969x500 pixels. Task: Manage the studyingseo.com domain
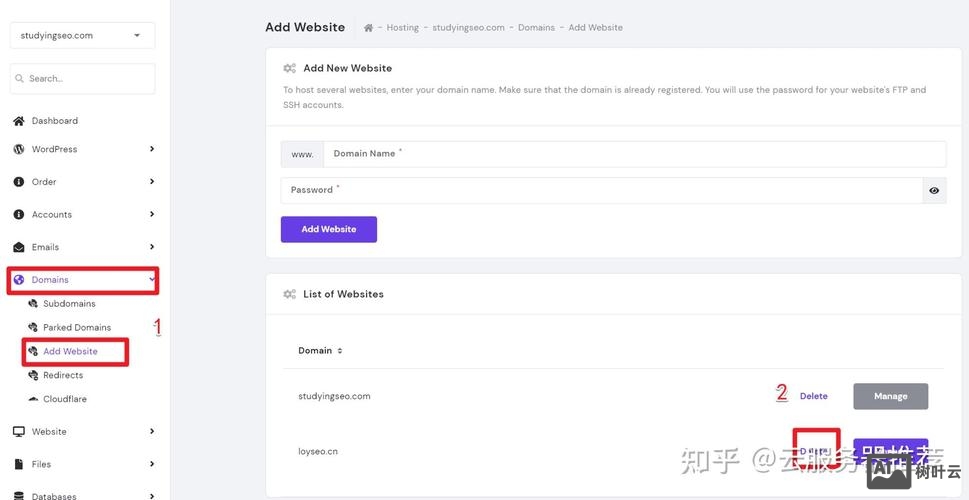pyautogui.click(x=890, y=396)
